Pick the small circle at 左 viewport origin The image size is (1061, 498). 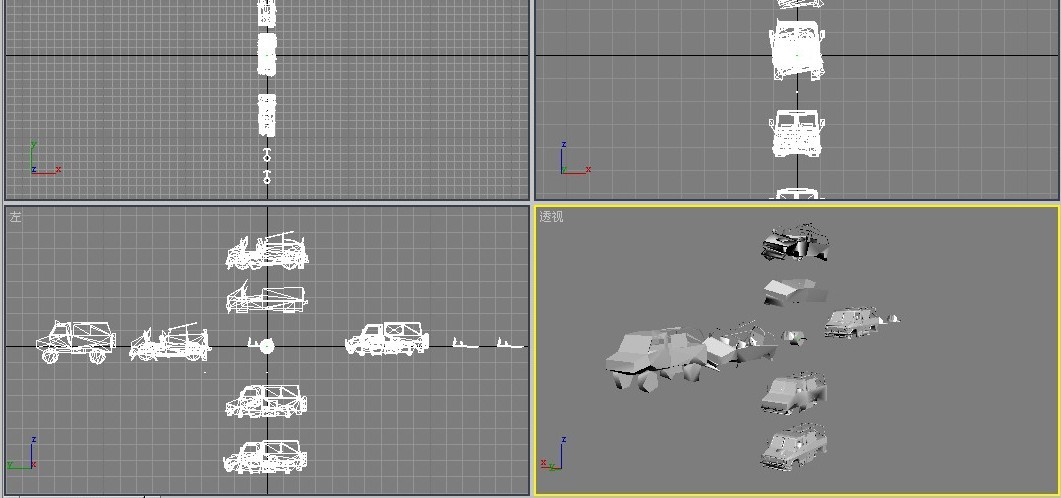266,346
